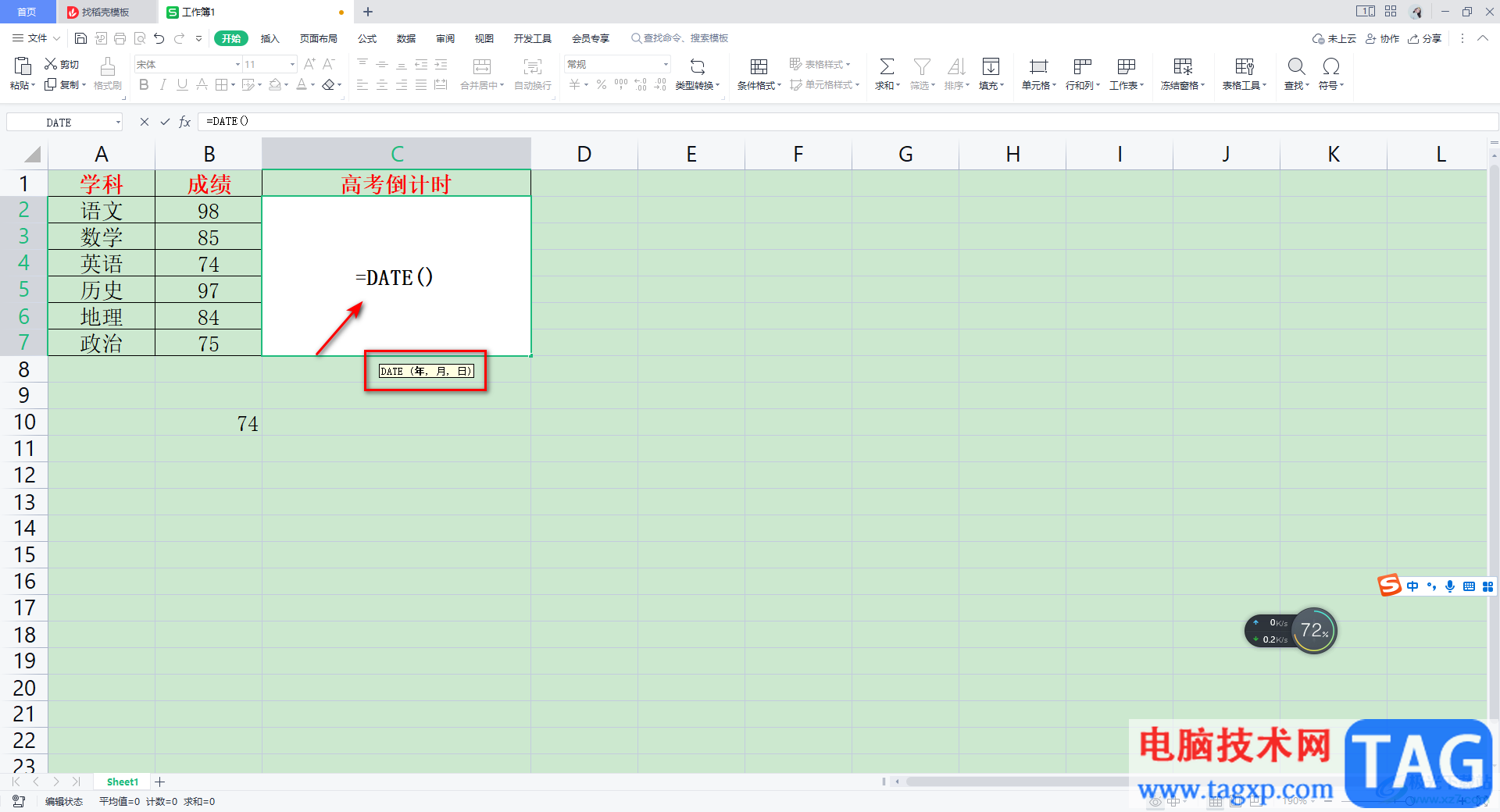
Task: Expand the Name Box dropdown showing DATE
Action: coord(118,123)
